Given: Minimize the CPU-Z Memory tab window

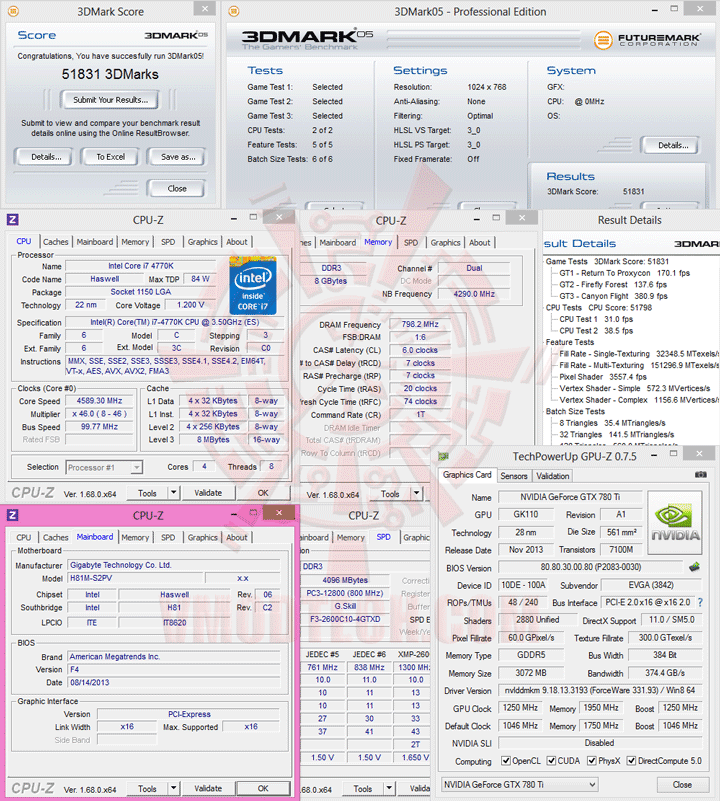Looking at the screenshot, I should (x=477, y=219).
